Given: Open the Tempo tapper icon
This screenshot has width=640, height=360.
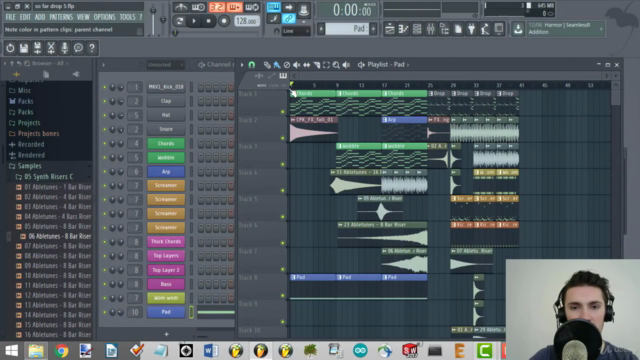Looking at the screenshot, I should [485, 29].
